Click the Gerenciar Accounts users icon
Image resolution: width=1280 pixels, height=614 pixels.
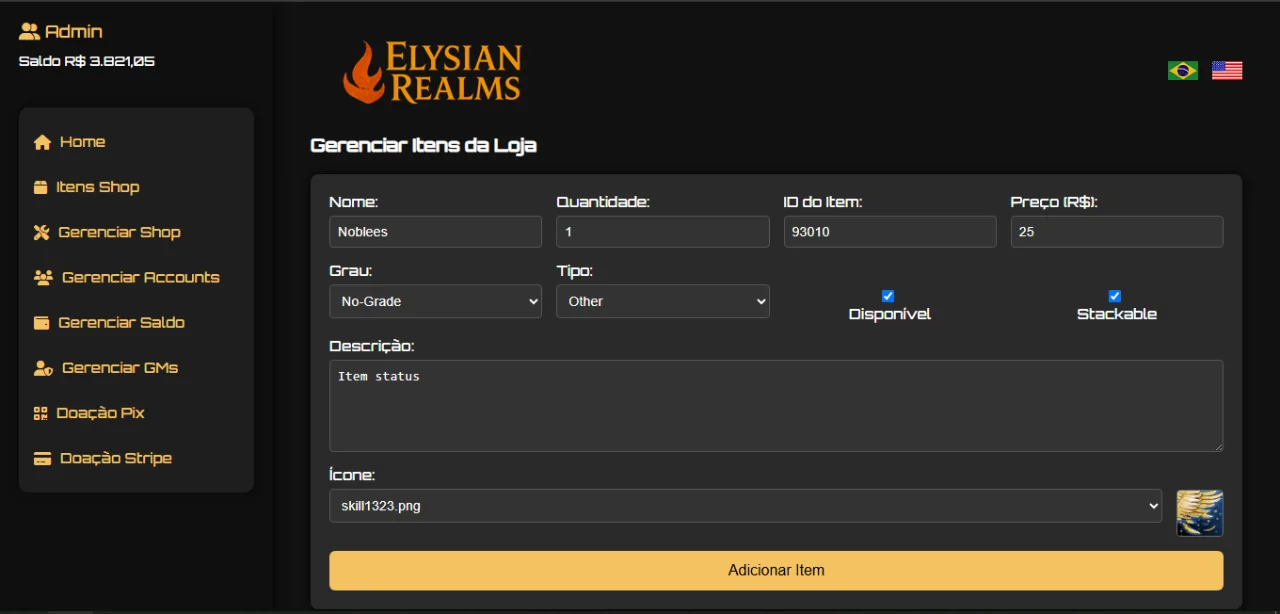tap(43, 277)
